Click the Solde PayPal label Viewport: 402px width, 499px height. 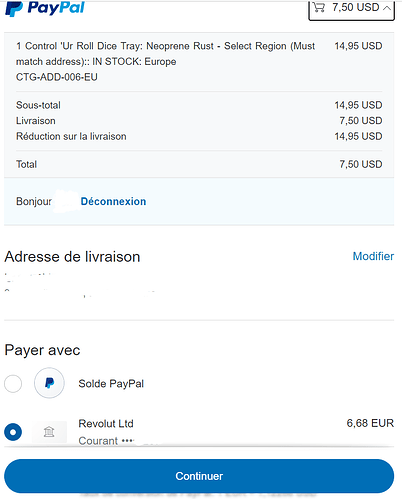point(111,384)
